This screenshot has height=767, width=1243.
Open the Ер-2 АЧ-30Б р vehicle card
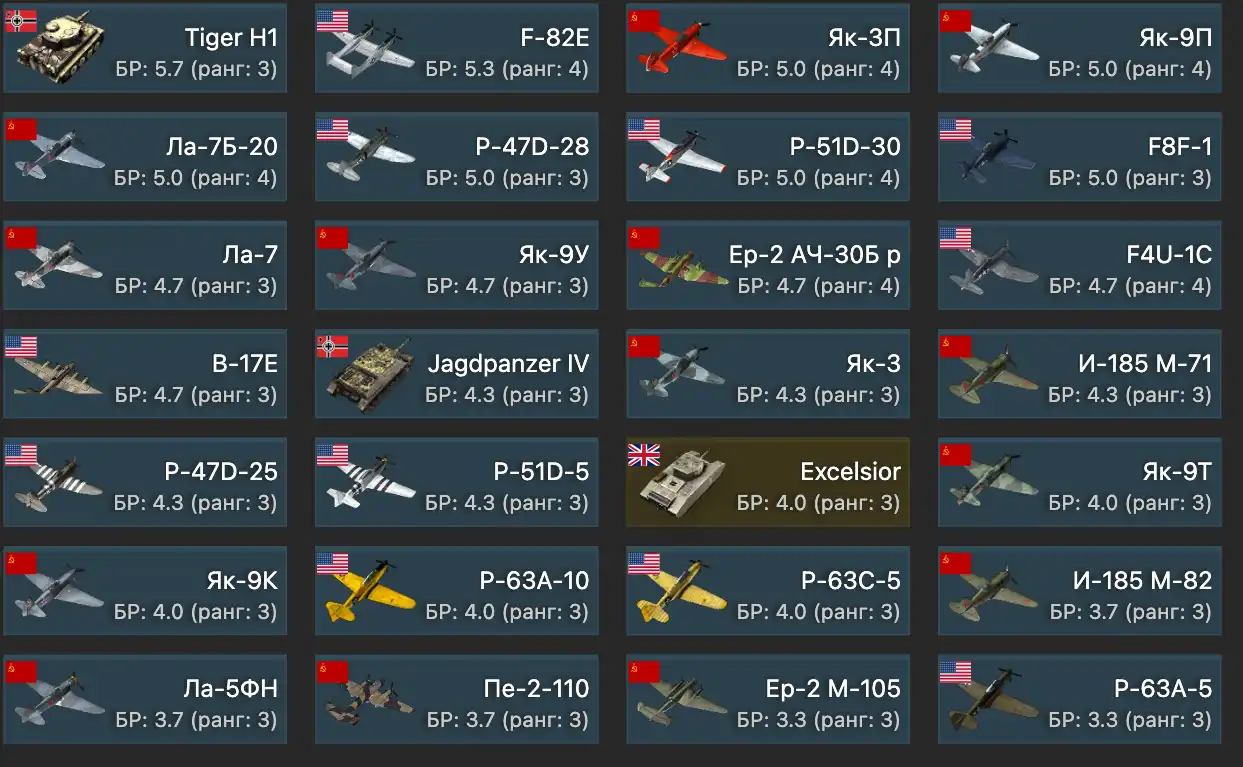(x=768, y=265)
